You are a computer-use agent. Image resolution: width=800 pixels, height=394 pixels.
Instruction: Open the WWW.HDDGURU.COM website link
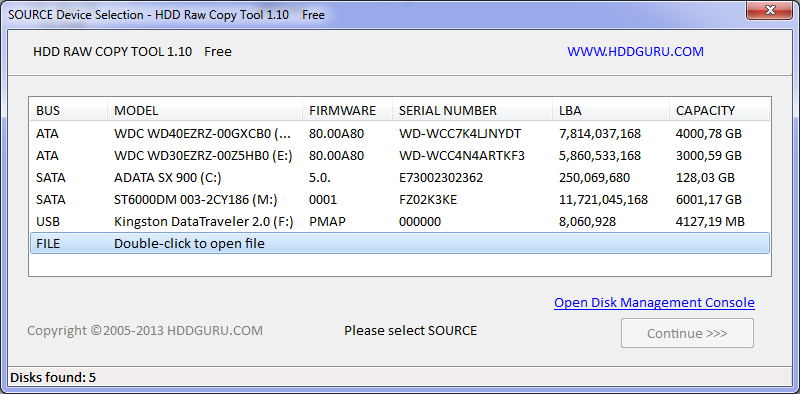point(635,52)
